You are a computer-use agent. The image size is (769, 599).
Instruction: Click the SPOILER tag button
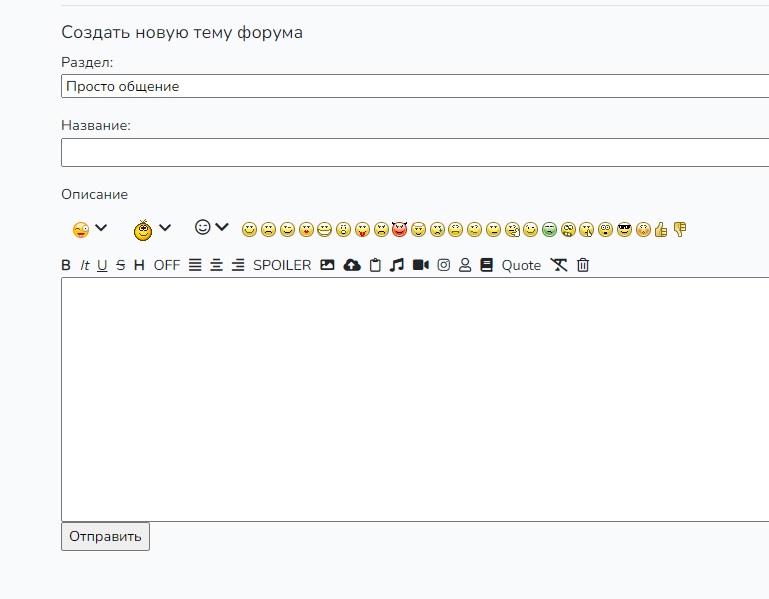click(x=282, y=265)
